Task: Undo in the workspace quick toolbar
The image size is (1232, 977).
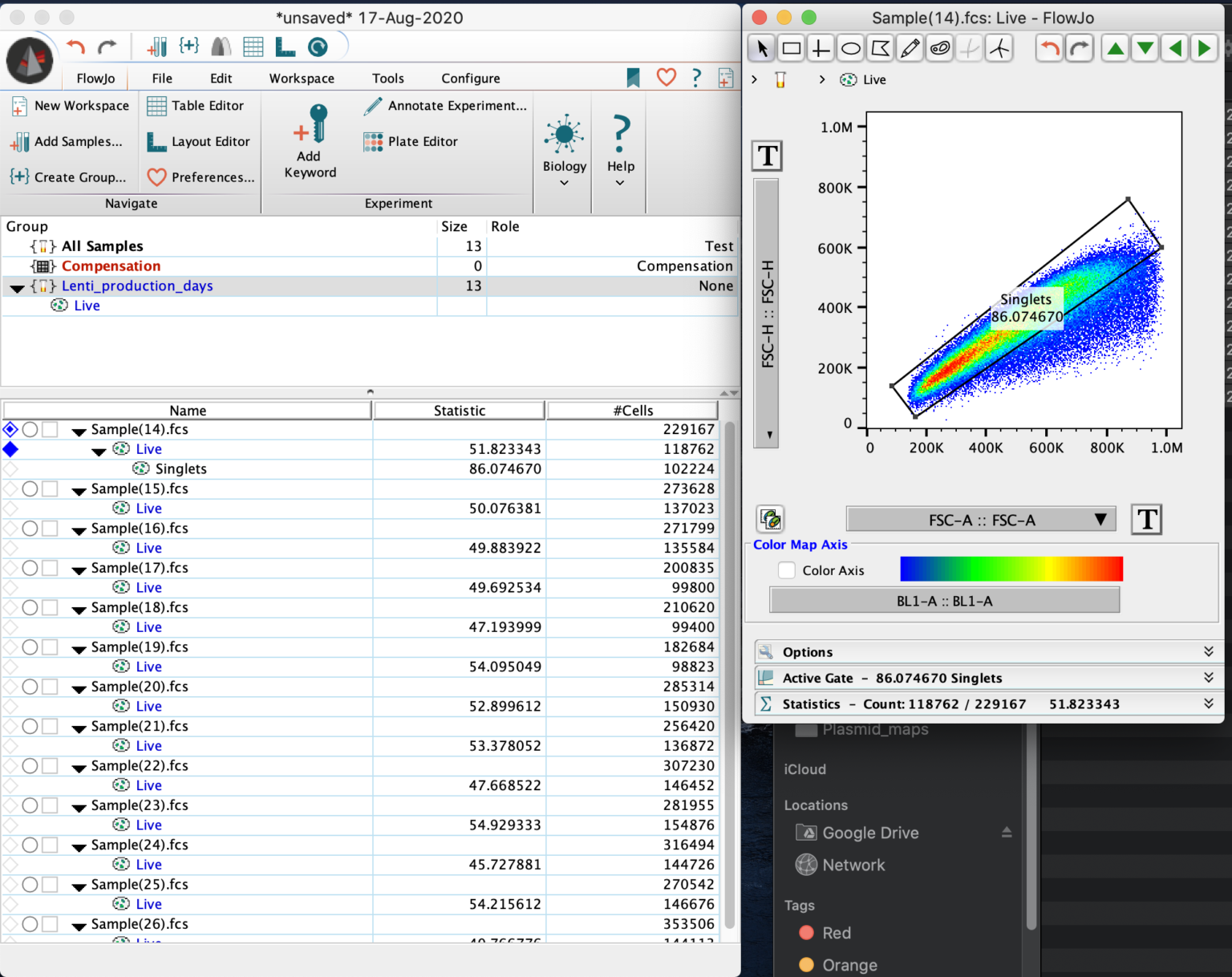Action: coord(75,47)
